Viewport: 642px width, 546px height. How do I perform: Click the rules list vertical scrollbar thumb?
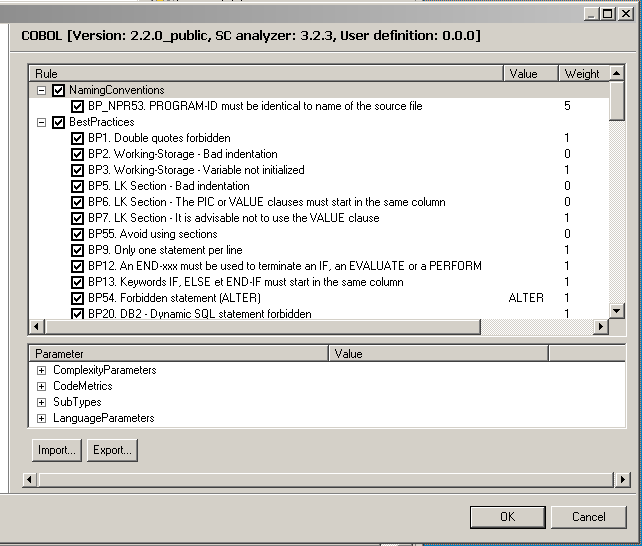click(x=616, y=101)
